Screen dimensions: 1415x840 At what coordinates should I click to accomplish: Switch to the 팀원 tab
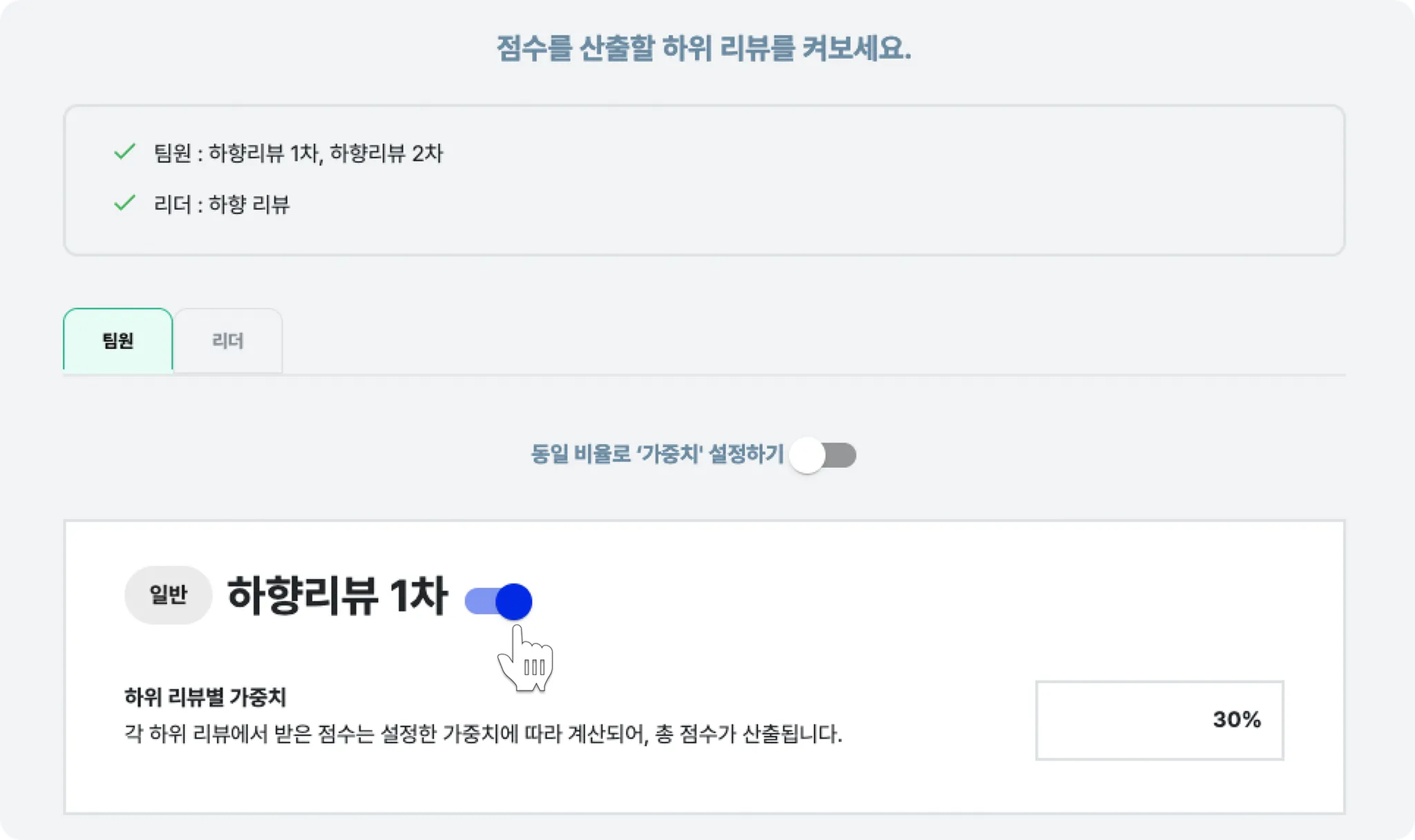coord(118,341)
